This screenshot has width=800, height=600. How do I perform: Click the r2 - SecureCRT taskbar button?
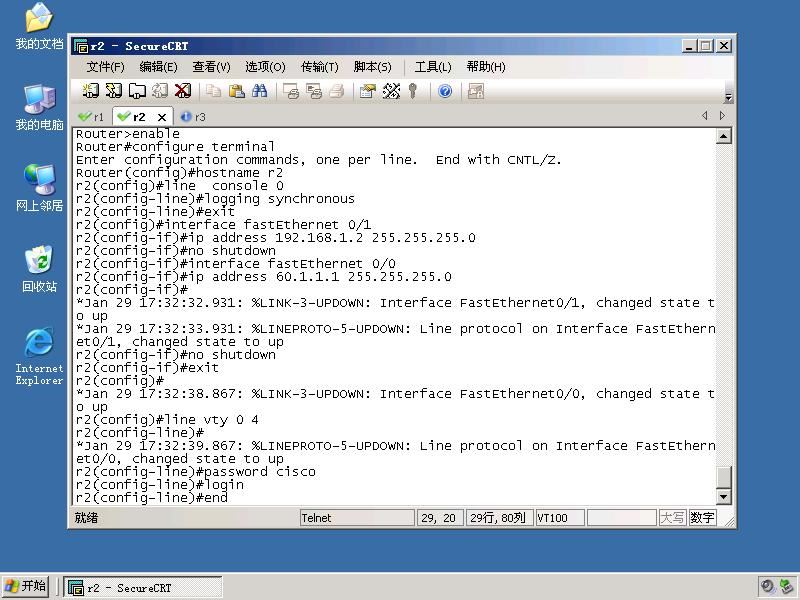(x=143, y=587)
